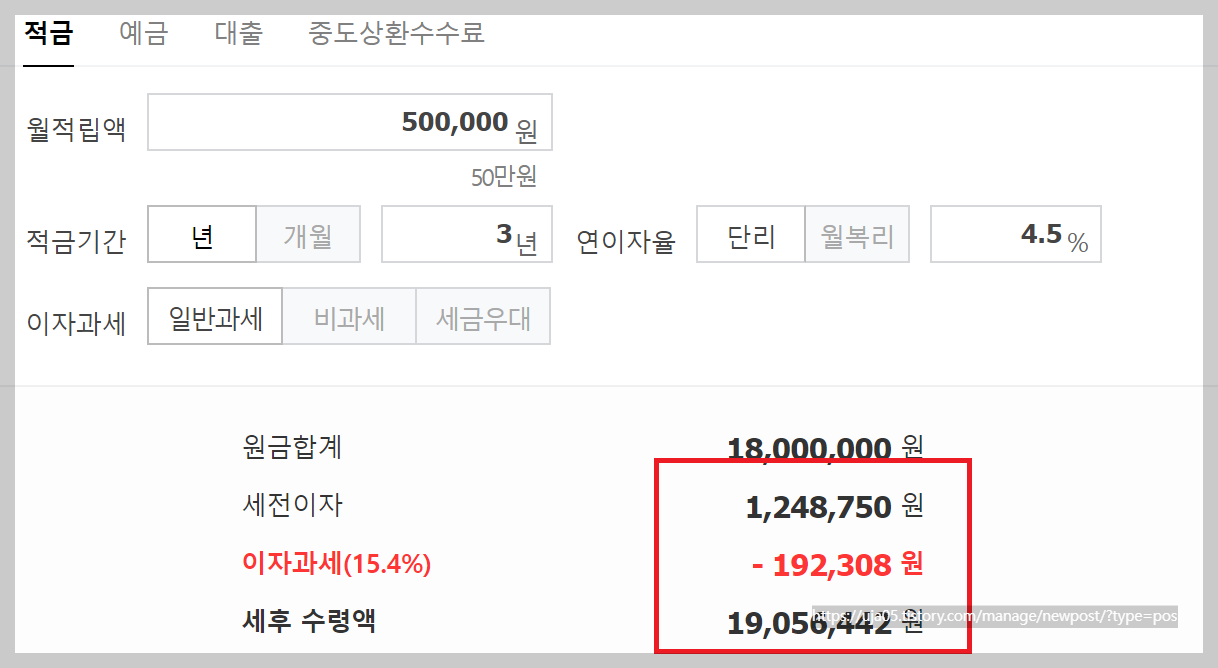Click the red 이자과세(15.4%) label

337,564
